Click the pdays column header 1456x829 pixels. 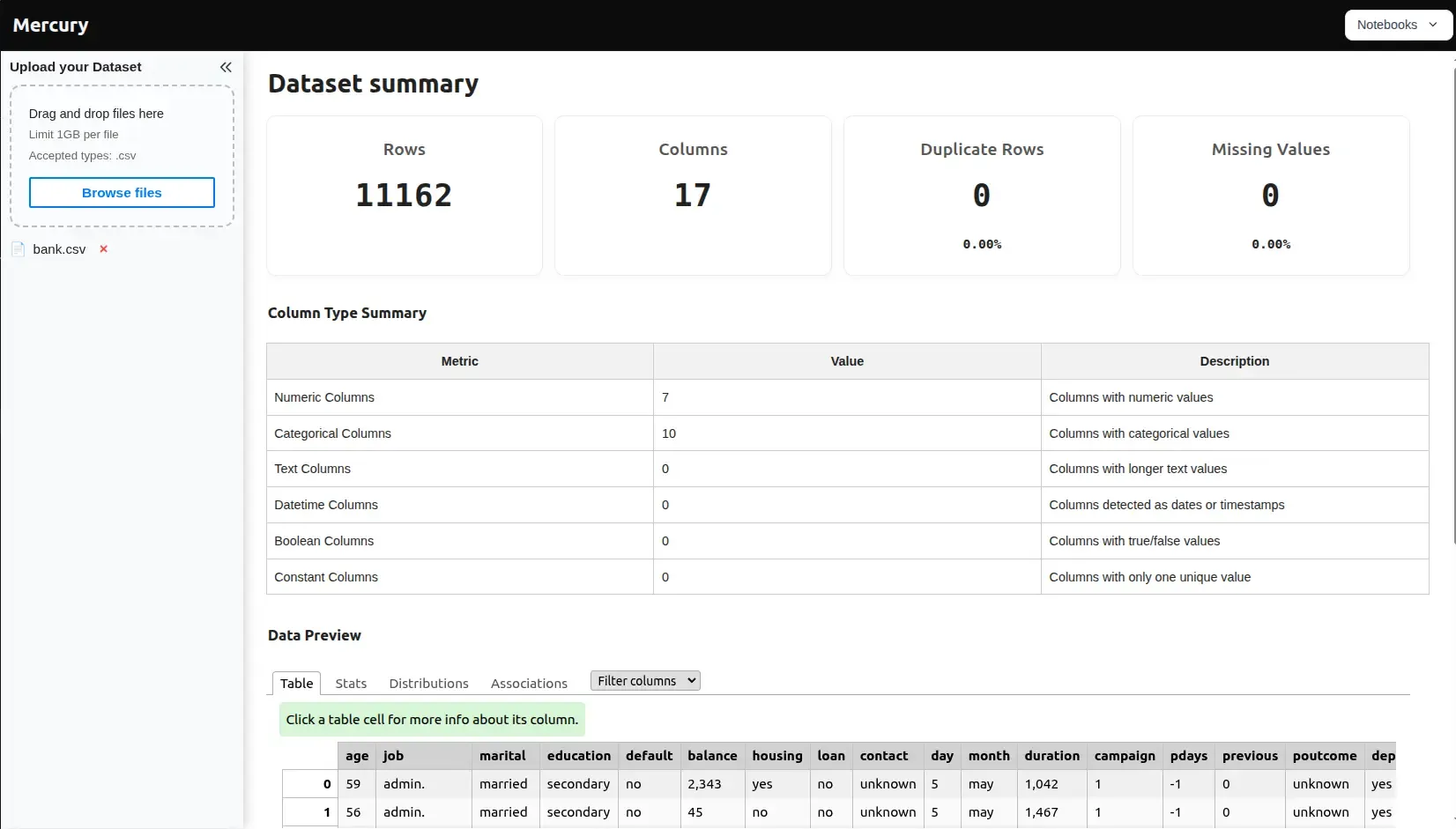point(1189,756)
